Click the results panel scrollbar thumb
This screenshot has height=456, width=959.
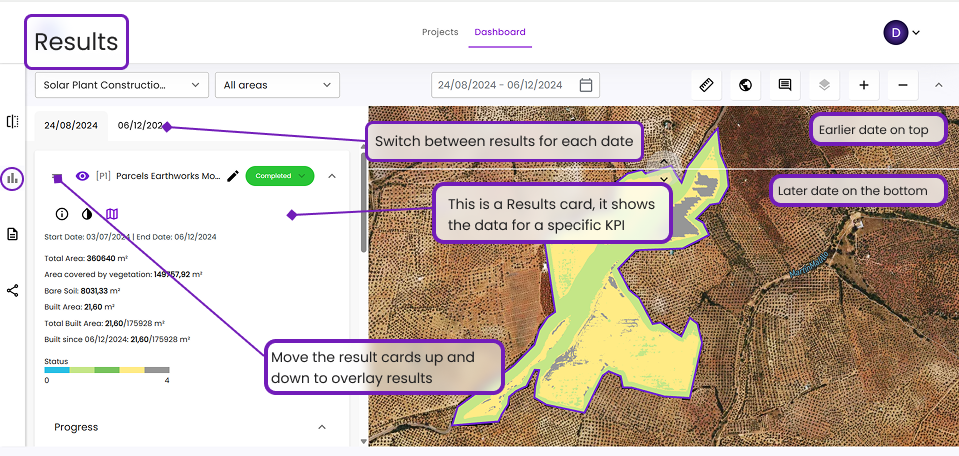(363, 204)
